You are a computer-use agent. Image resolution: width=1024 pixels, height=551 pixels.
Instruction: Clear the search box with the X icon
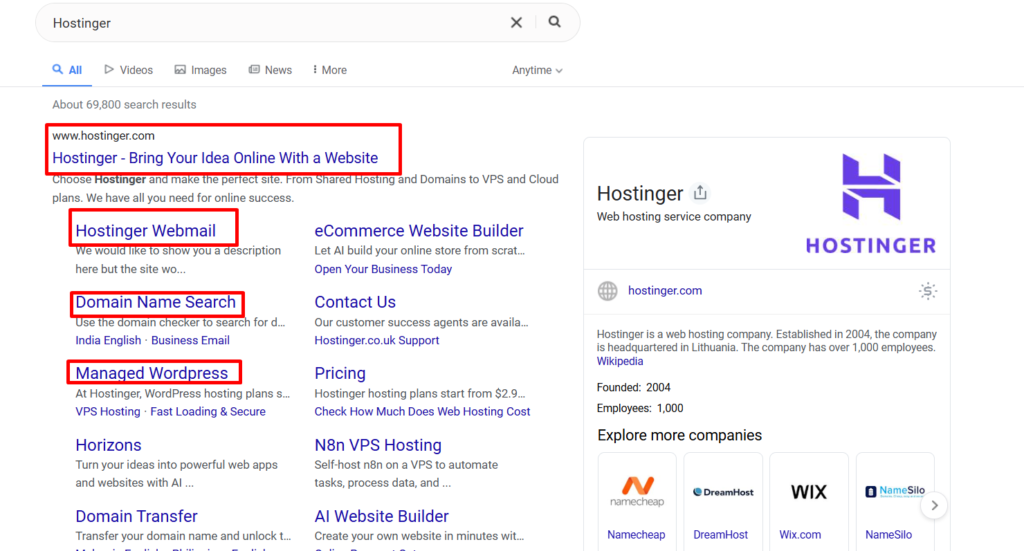tap(516, 23)
